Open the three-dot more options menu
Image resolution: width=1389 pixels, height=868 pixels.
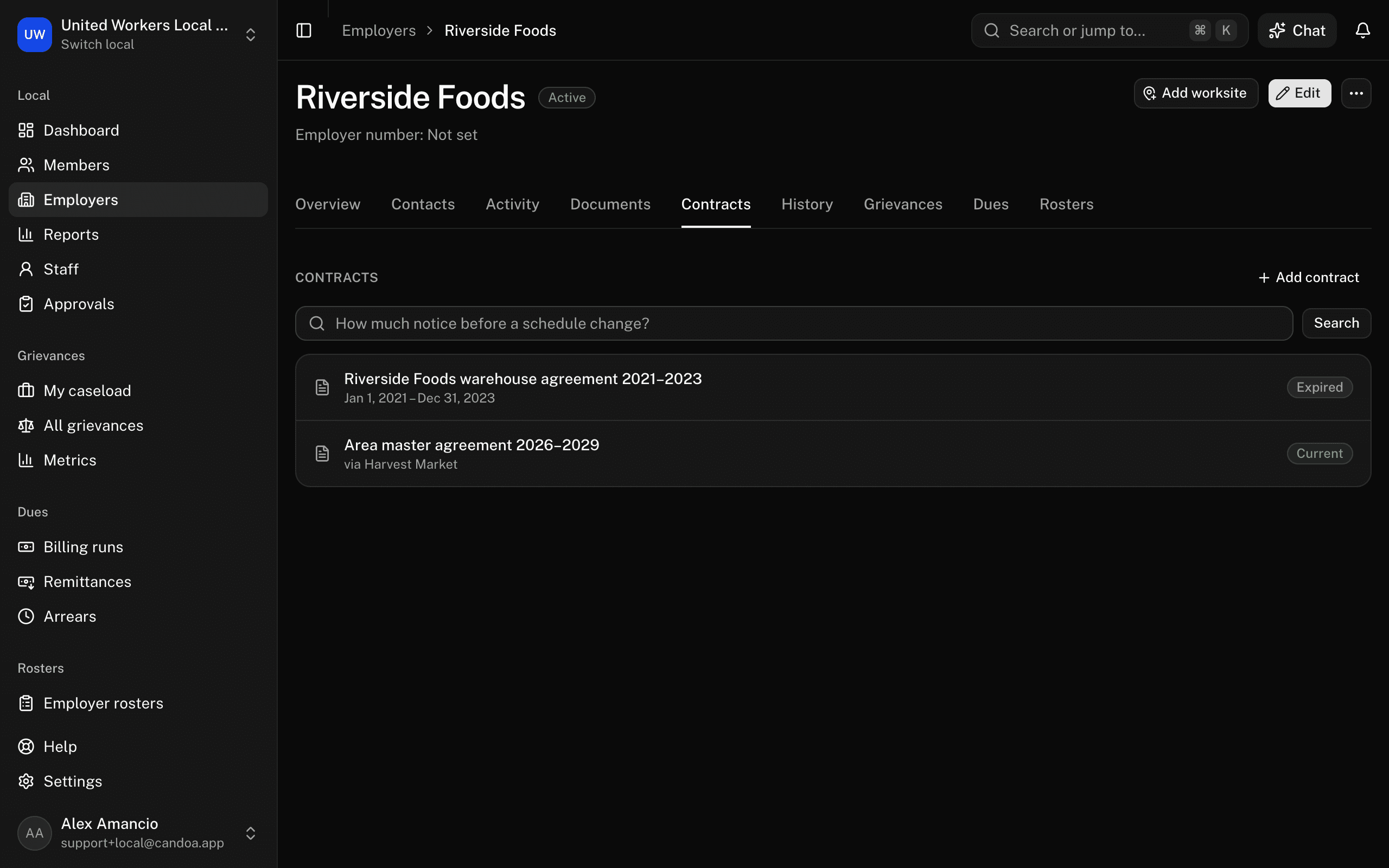pyautogui.click(x=1356, y=93)
